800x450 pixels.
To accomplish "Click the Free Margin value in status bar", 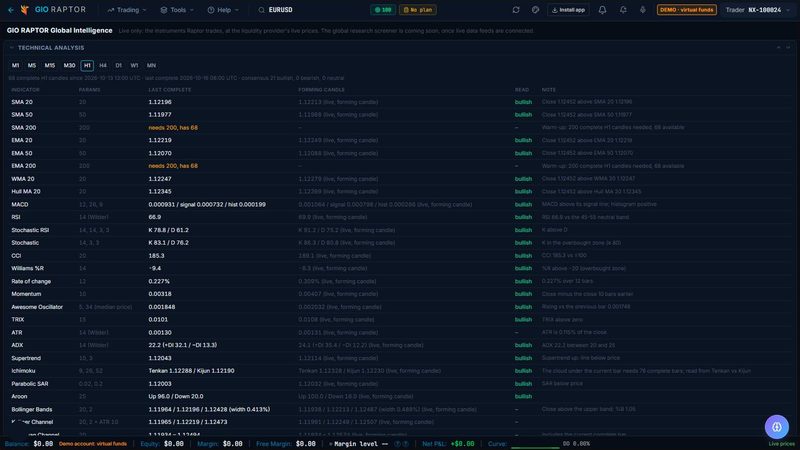I will [x=306, y=444].
